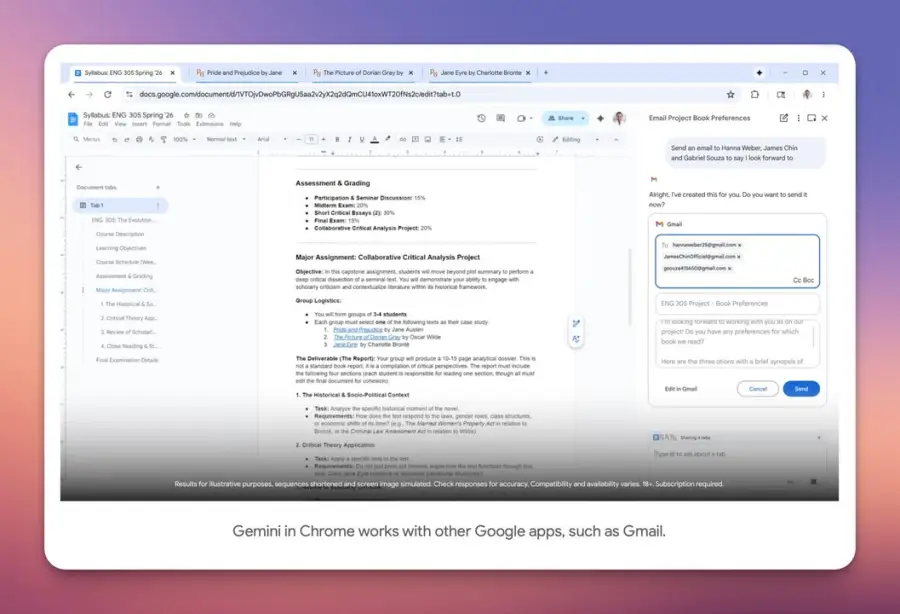Open the Extensions menu
Viewport: 900px width, 614px height.
point(210,124)
